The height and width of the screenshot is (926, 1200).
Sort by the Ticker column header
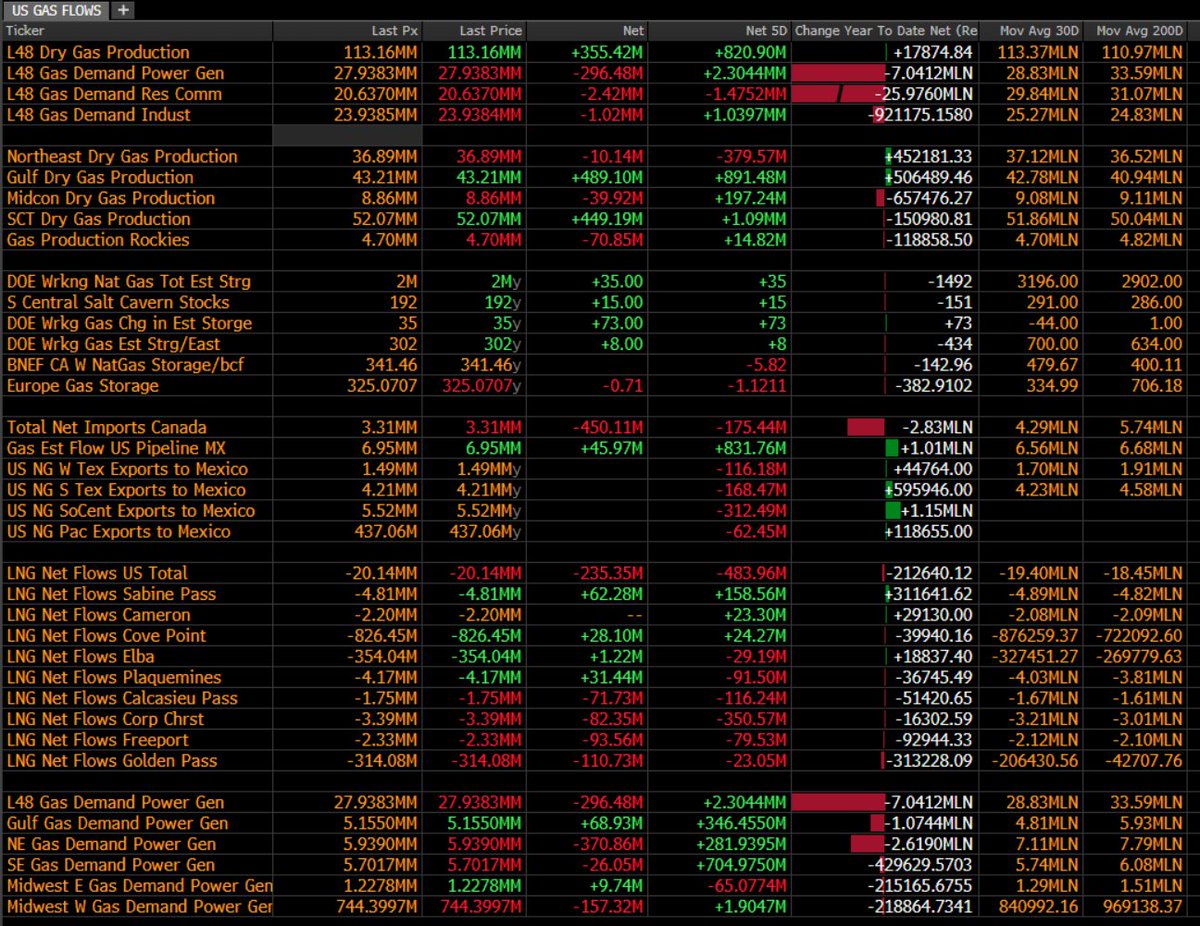[x=25, y=31]
